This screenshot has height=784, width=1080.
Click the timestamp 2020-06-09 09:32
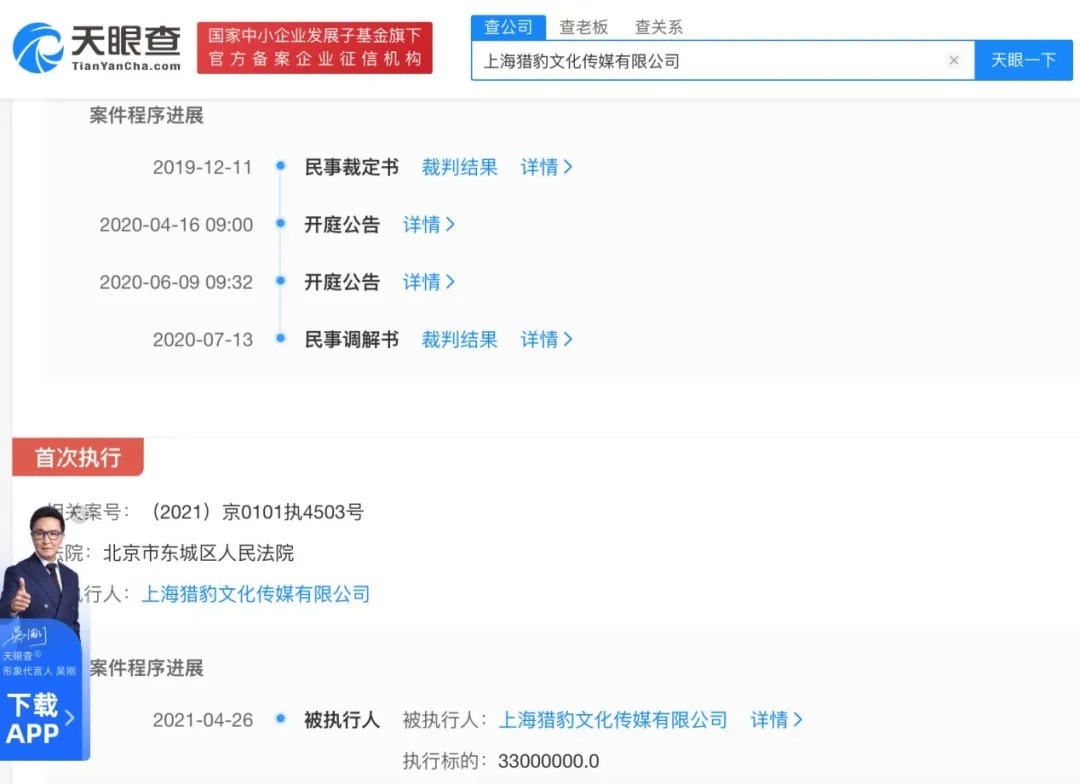point(176,282)
